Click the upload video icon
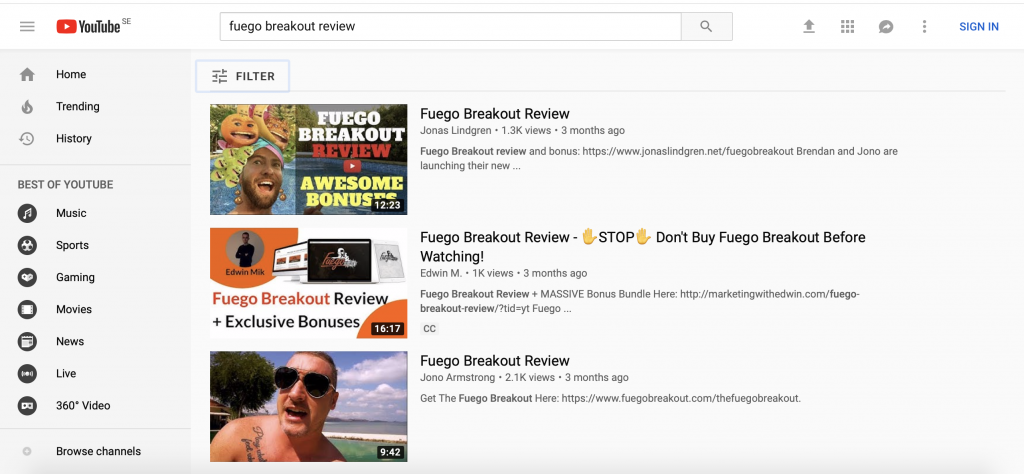 (x=808, y=27)
